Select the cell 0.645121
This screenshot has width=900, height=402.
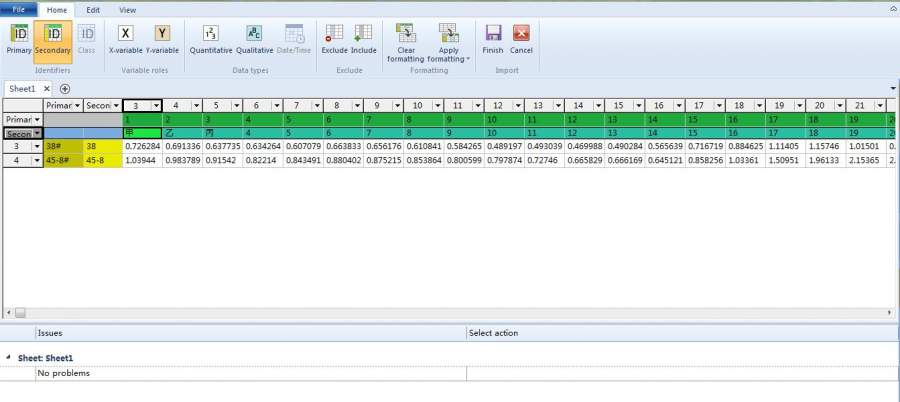tap(665, 161)
